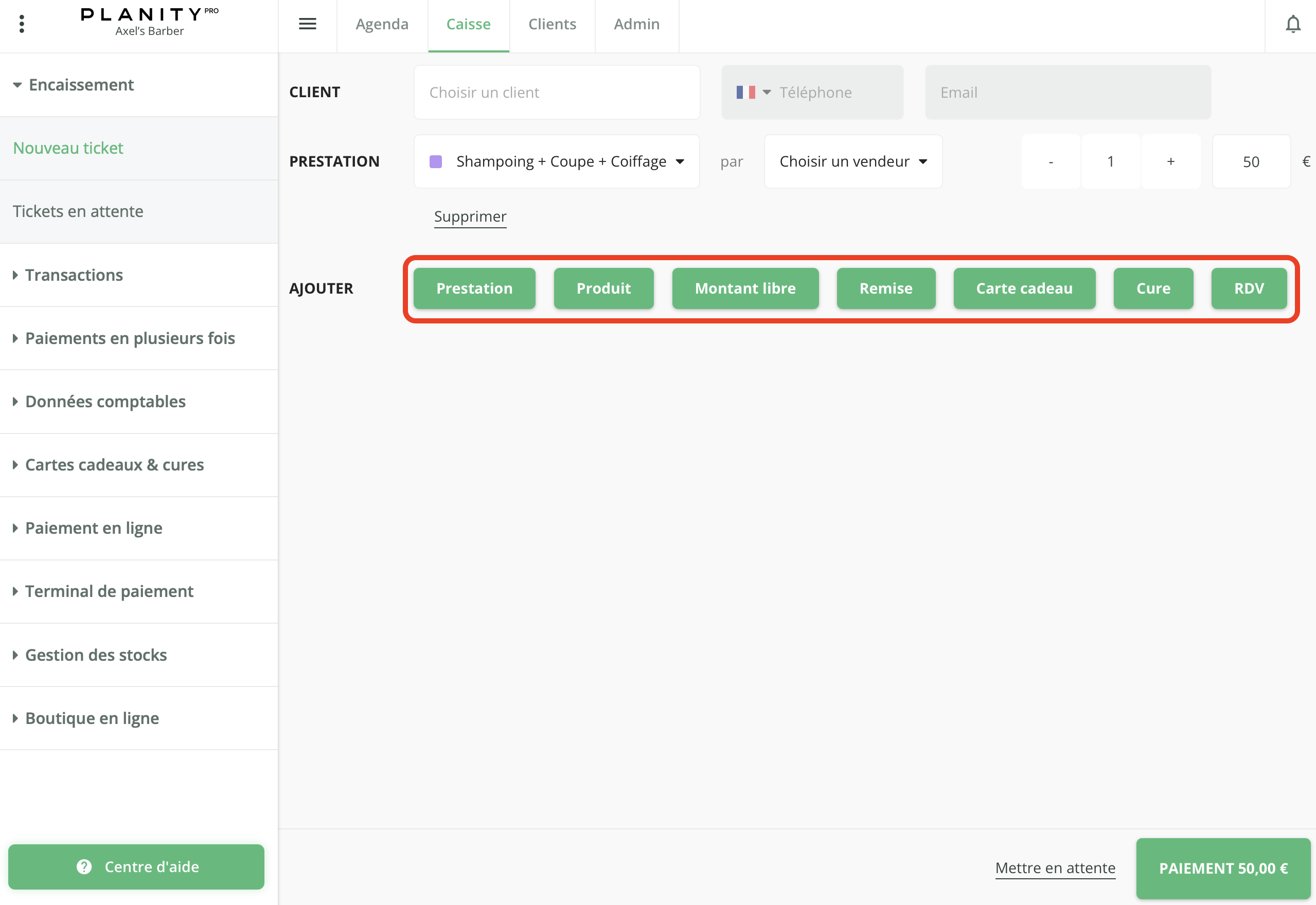Screen dimensions: 1316x905
Task: Decrease quantity with the minus button
Action: click(1051, 161)
